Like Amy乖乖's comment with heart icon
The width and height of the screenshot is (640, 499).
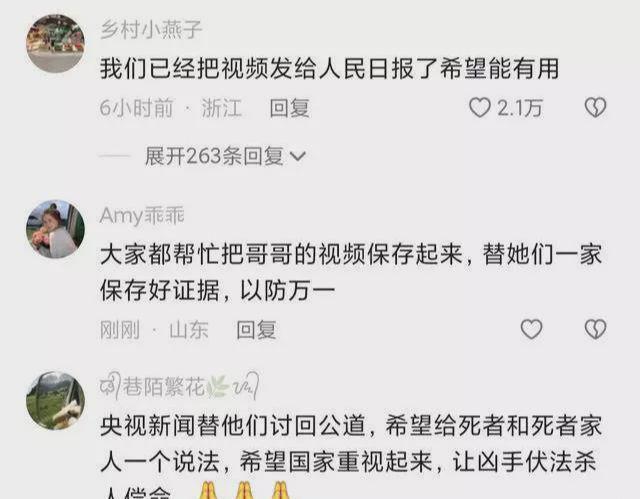[x=531, y=329]
